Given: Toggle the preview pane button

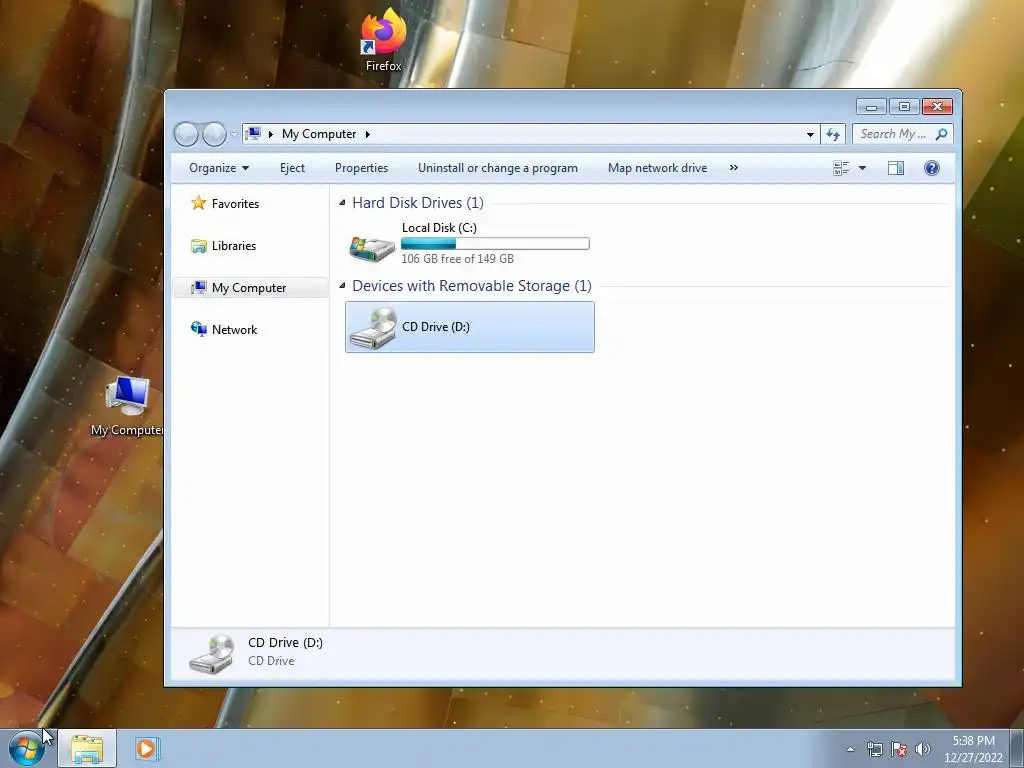Looking at the screenshot, I should (895, 168).
